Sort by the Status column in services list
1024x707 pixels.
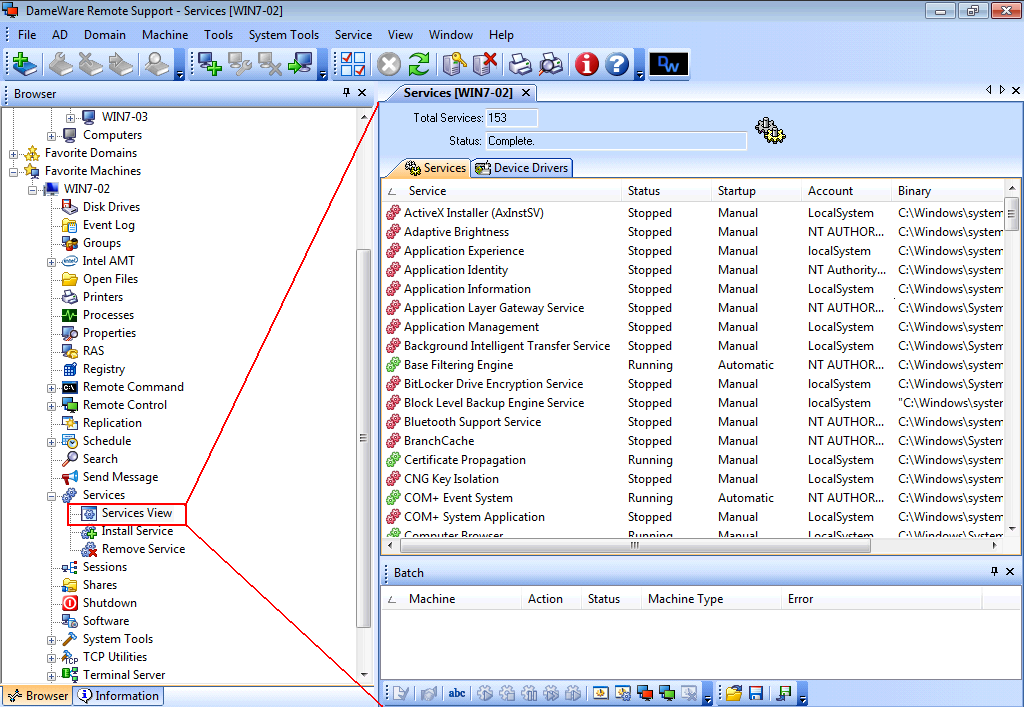(666, 191)
